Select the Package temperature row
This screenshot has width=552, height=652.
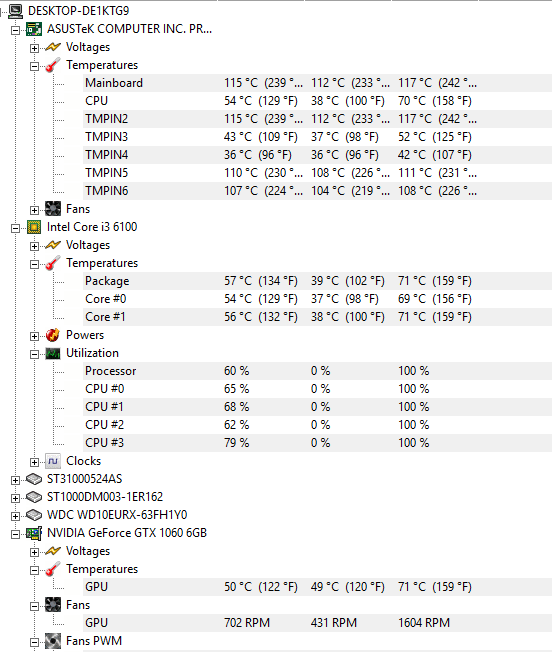coord(318,281)
